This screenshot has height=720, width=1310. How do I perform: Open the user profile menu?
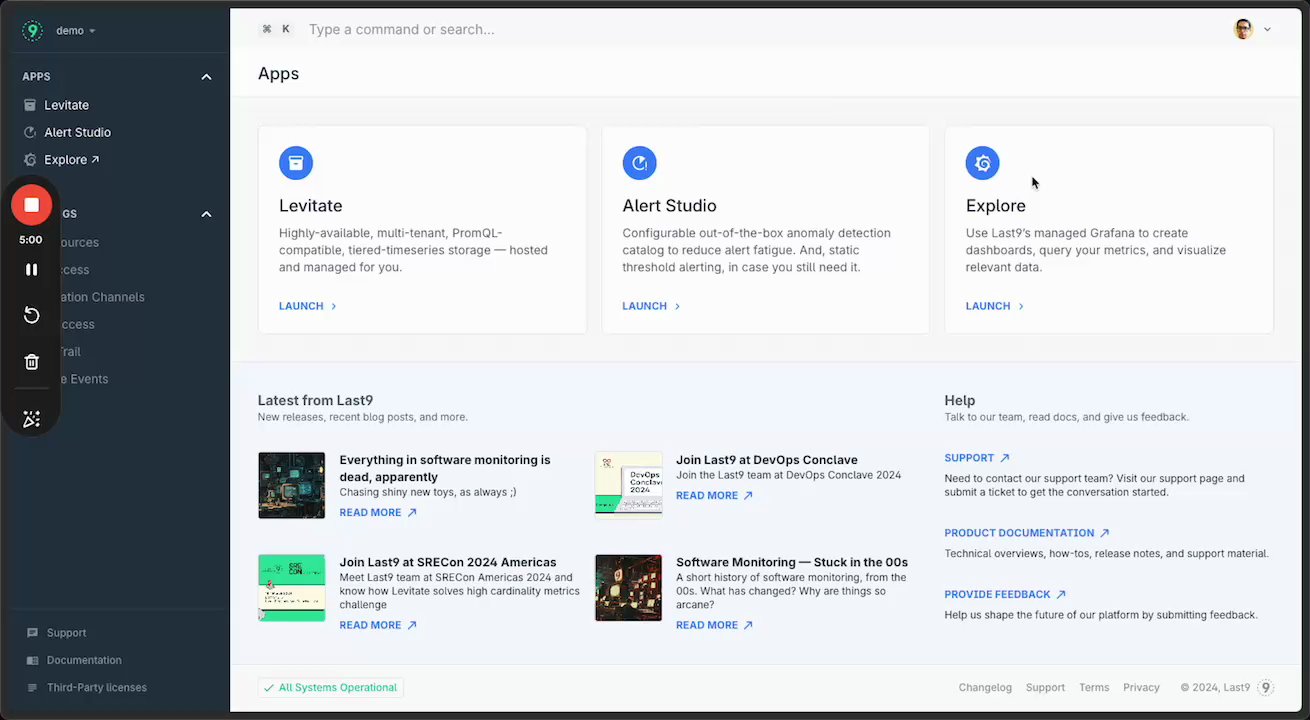(x=1251, y=29)
